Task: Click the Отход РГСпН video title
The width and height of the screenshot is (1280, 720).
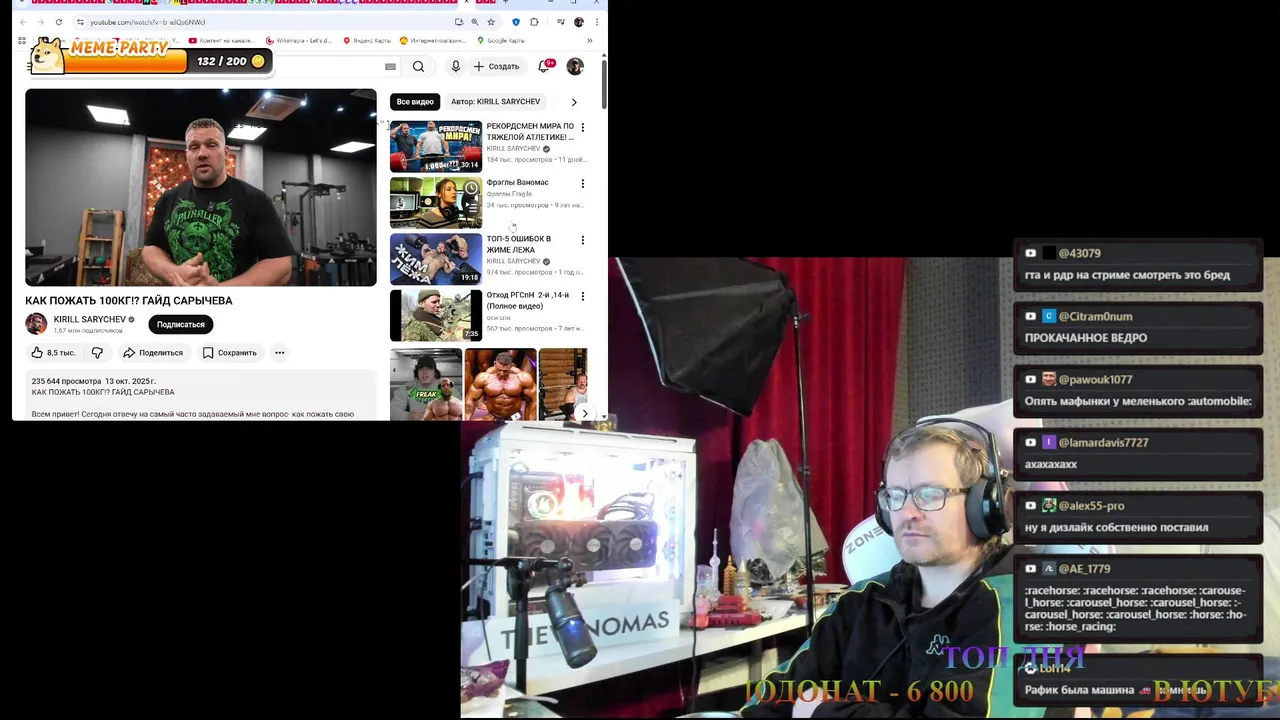Action: (528, 300)
